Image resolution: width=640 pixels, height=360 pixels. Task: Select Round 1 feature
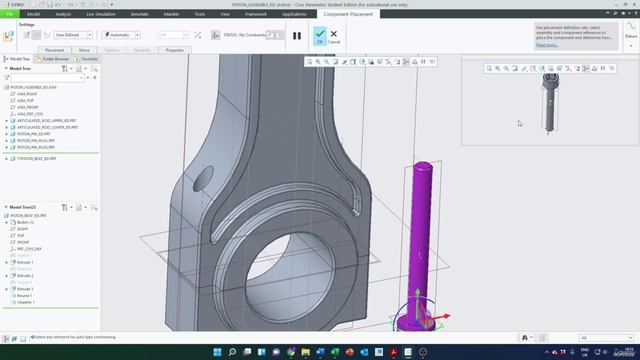pos(24,296)
